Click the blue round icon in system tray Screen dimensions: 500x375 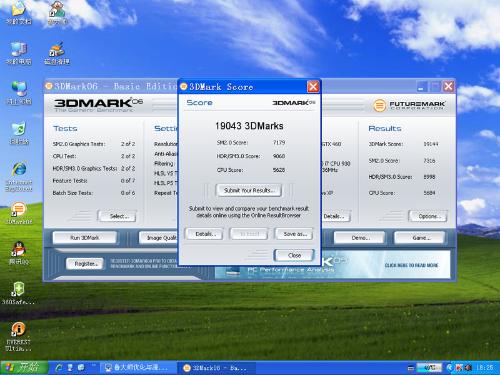(x=450, y=368)
